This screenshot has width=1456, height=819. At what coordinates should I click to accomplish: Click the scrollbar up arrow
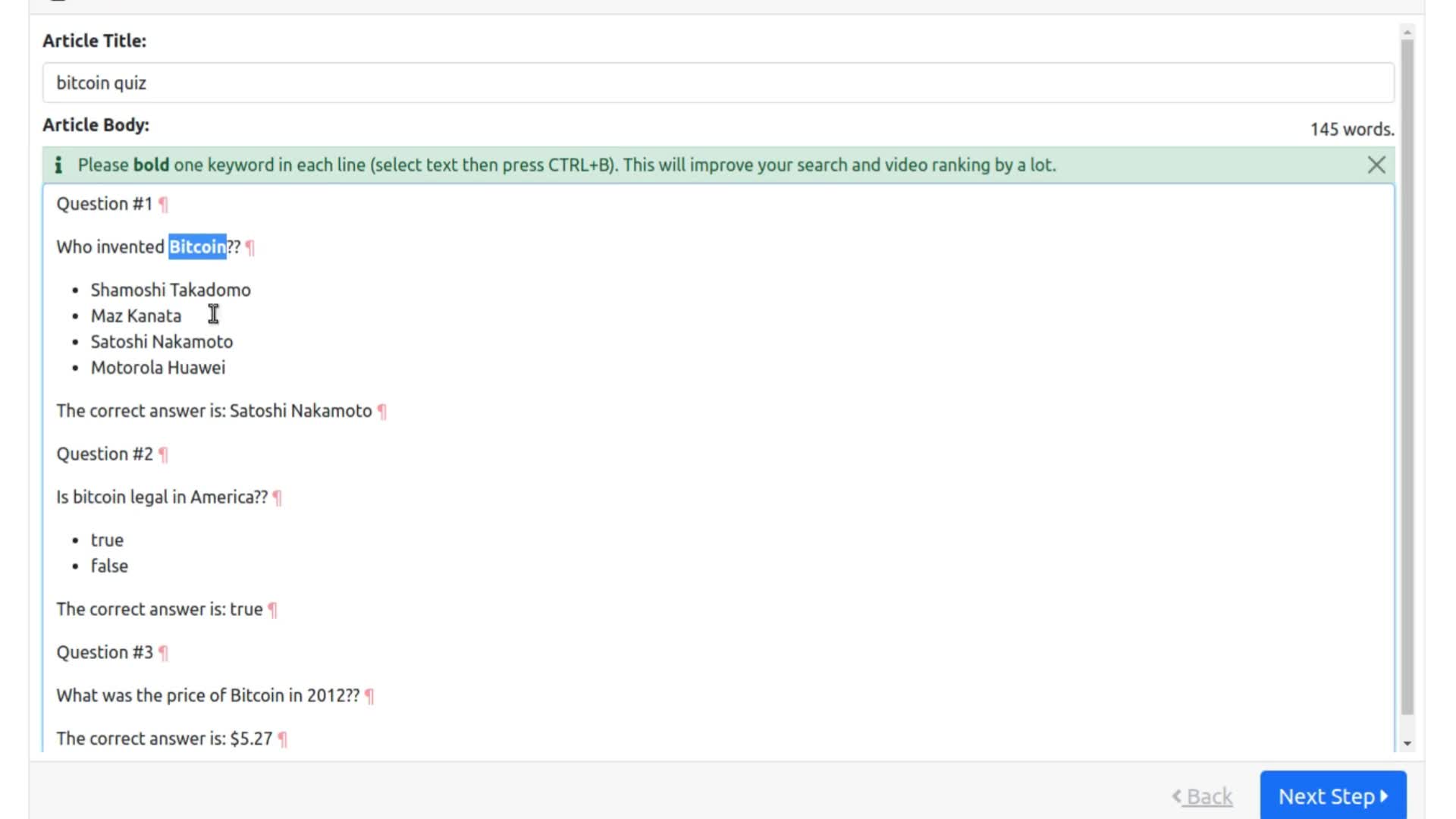coord(1407,32)
